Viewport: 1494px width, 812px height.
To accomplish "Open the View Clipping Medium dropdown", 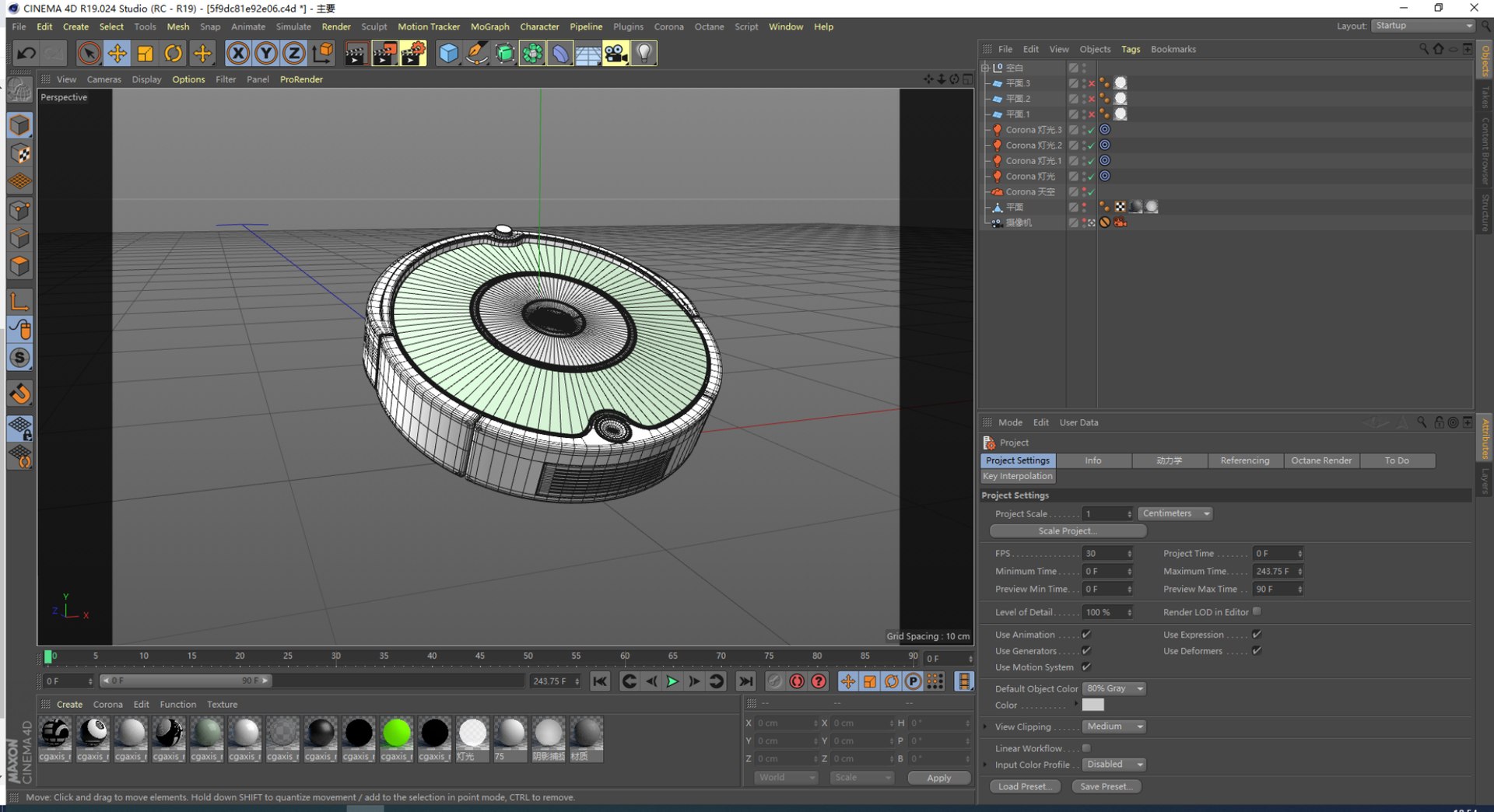I will pos(1115,726).
